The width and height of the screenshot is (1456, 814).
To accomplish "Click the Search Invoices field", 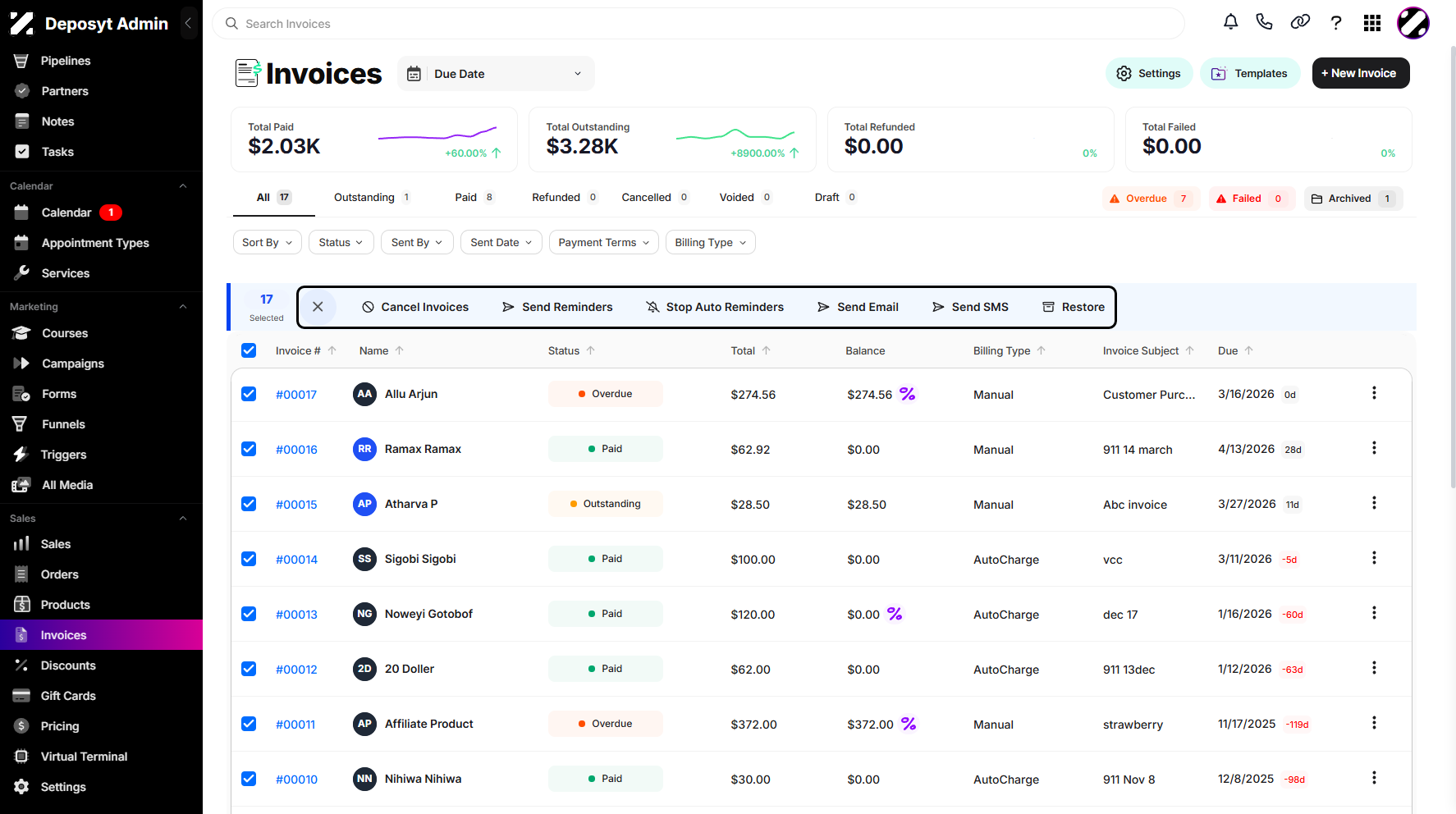I will click(x=698, y=24).
